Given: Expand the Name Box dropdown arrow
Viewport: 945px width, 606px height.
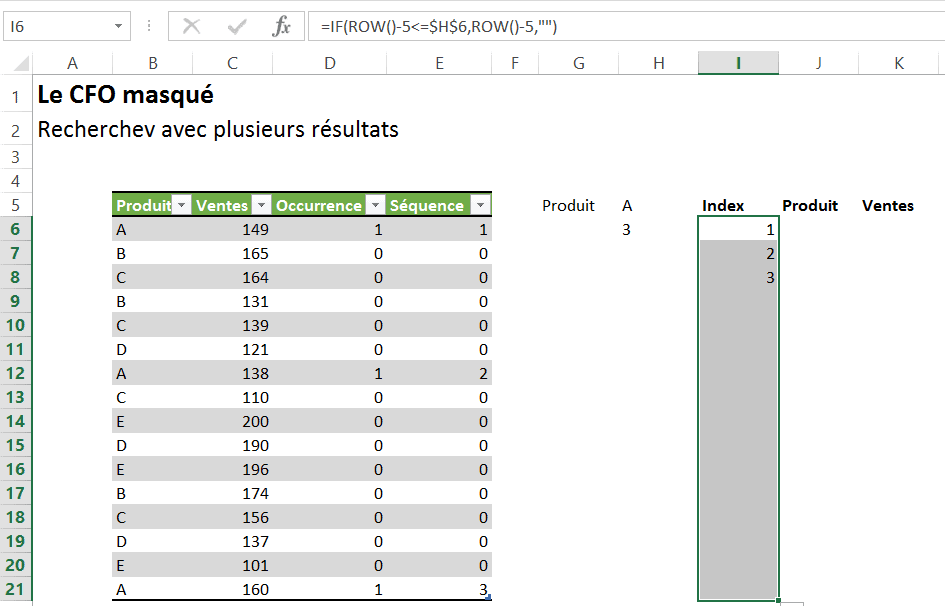Looking at the screenshot, I should [x=120, y=27].
